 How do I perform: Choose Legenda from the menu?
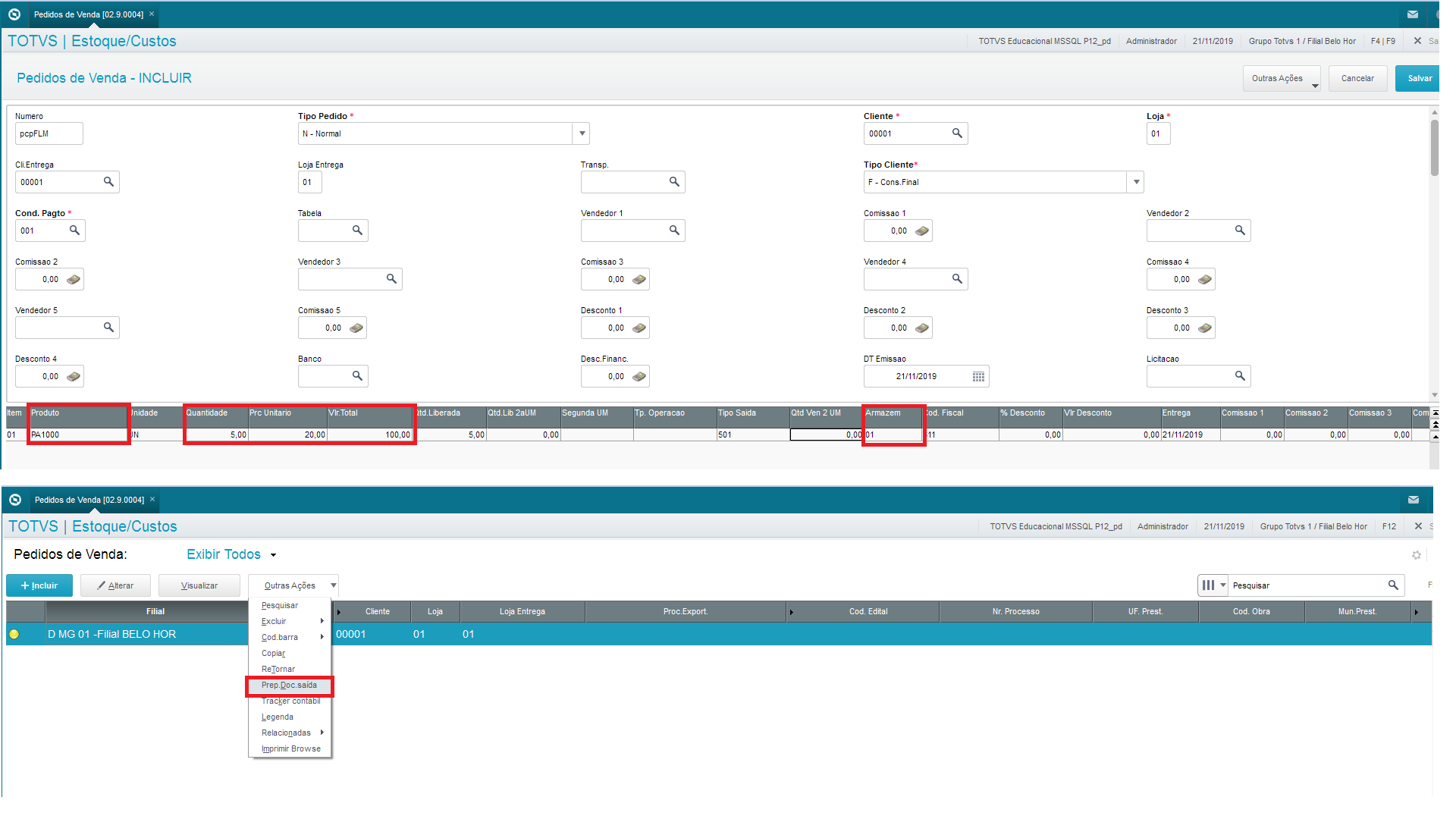click(x=278, y=717)
